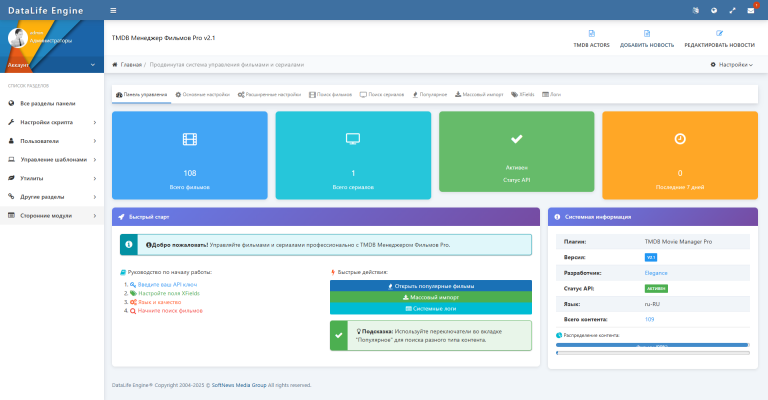Screen dimensions: 768x400
Task: Open messages via the envelope icon
Action: tap(751, 10)
